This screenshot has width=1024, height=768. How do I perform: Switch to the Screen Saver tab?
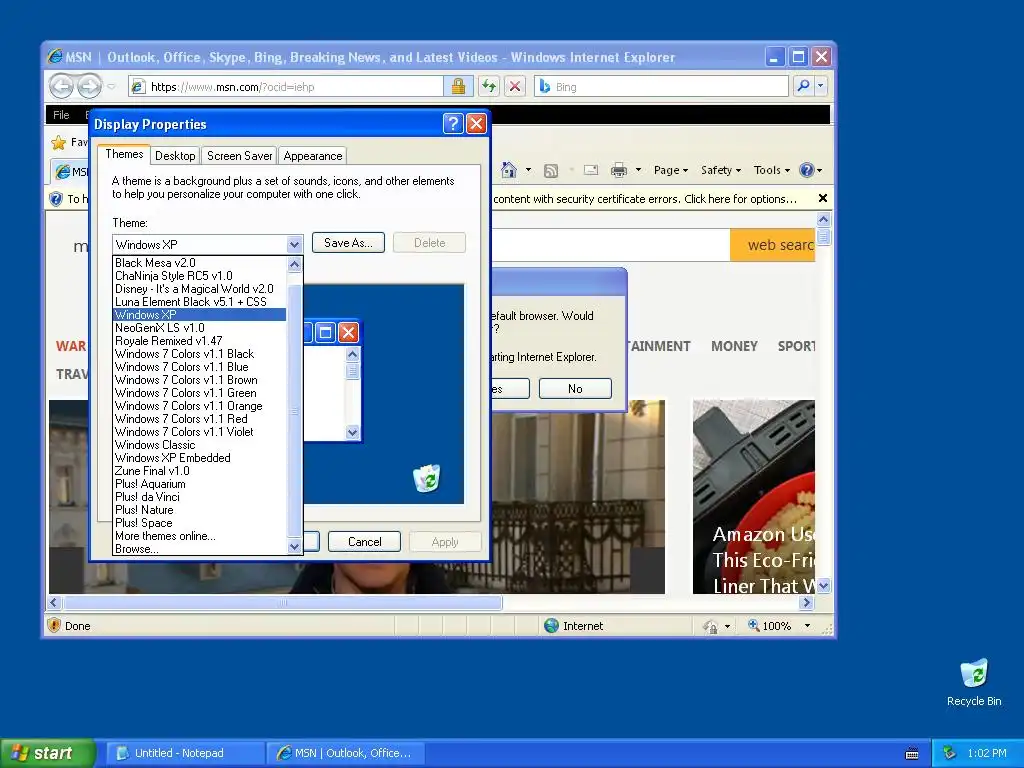[x=240, y=156]
